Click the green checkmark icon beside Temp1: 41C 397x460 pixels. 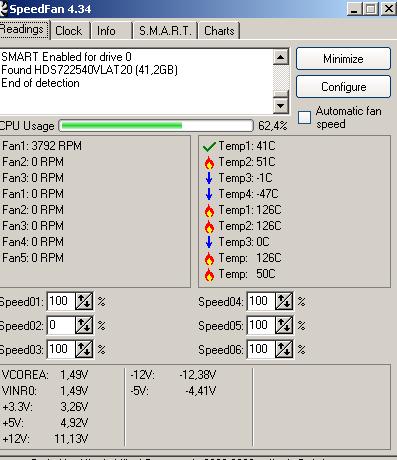point(209,146)
